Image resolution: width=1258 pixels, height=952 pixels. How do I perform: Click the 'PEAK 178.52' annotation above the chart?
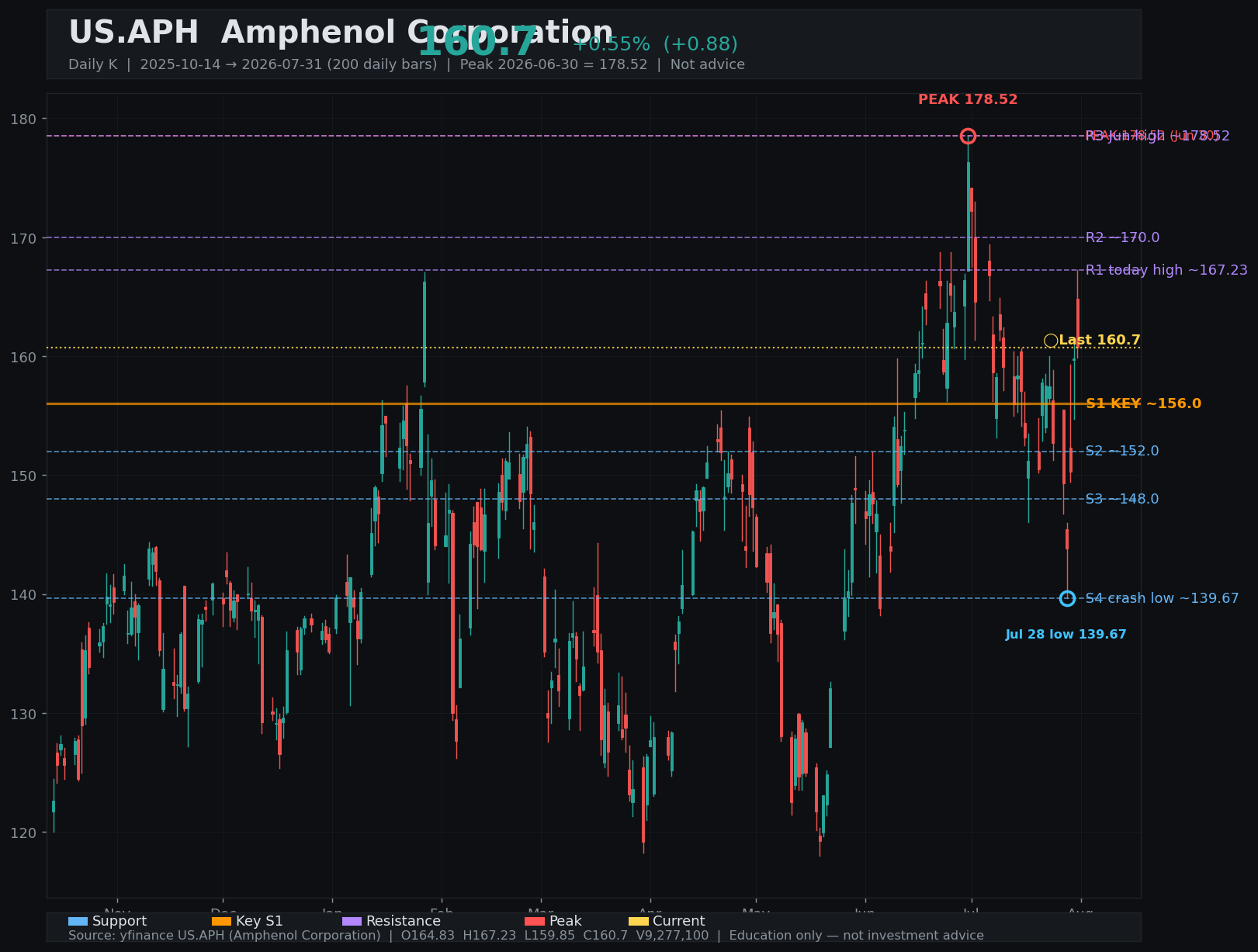(x=968, y=99)
